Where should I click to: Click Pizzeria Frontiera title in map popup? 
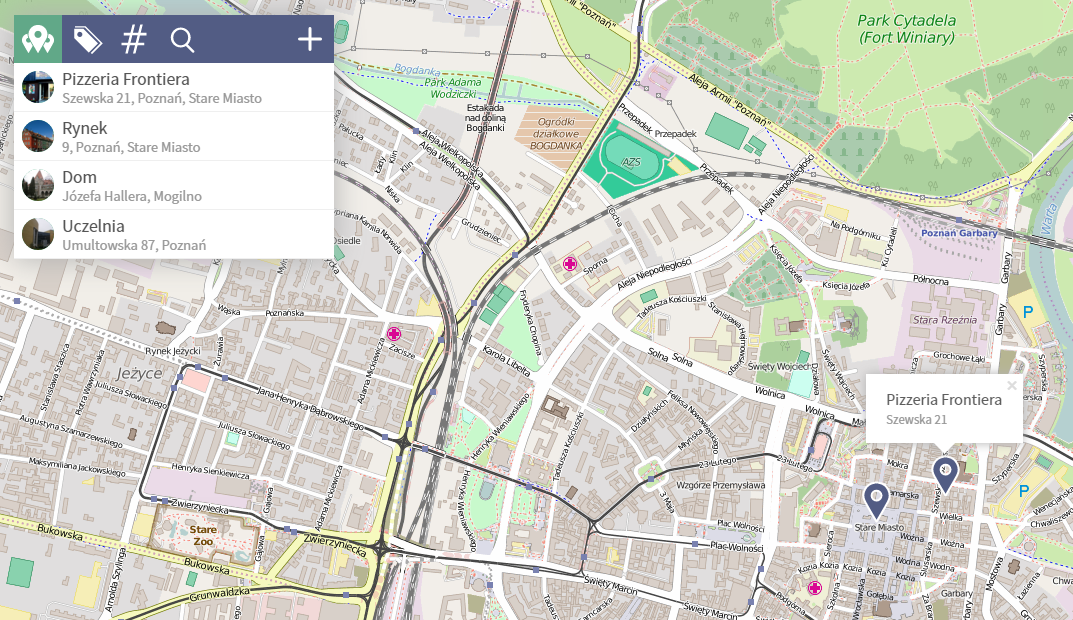[944, 400]
